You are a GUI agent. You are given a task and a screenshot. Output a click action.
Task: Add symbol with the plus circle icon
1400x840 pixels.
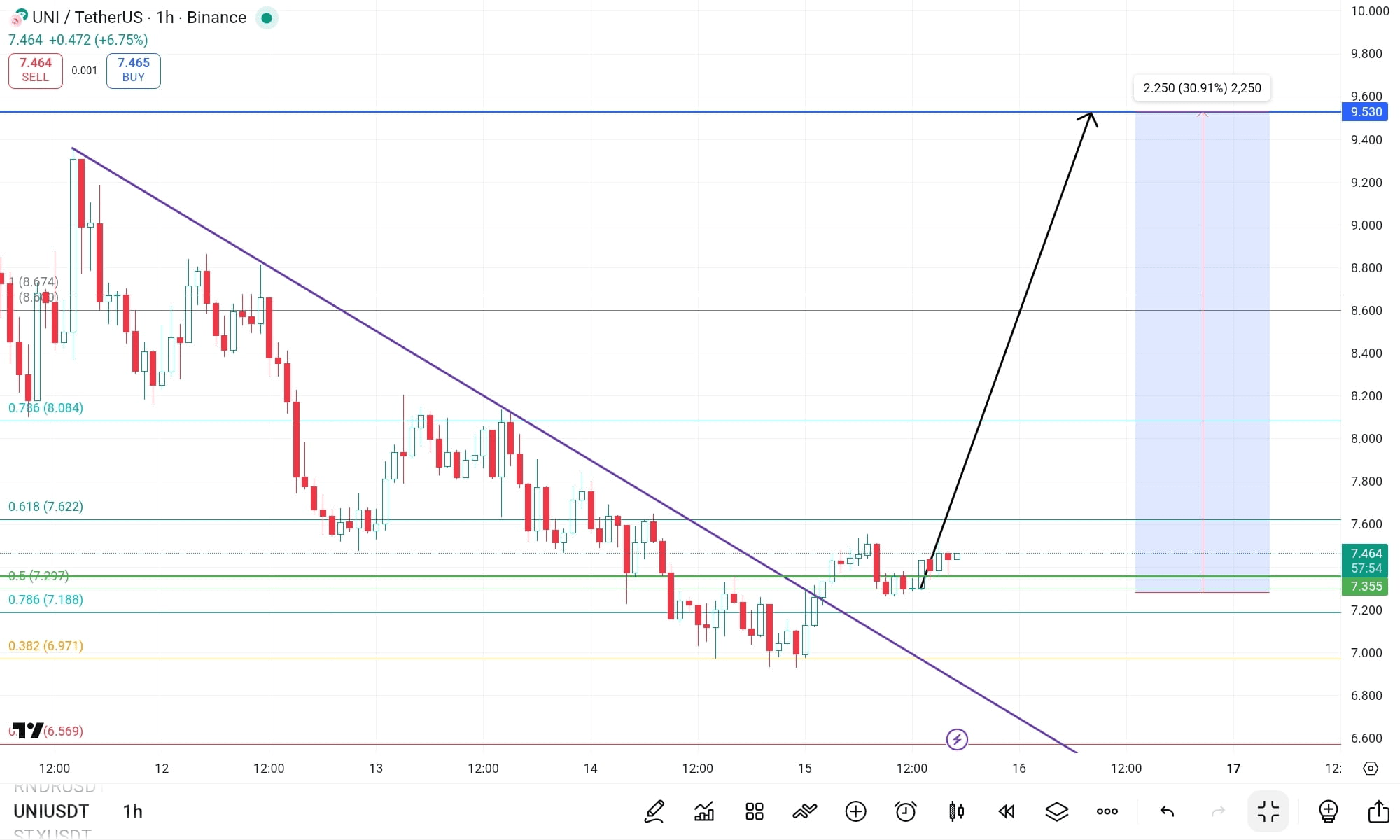(x=855, y=811)
